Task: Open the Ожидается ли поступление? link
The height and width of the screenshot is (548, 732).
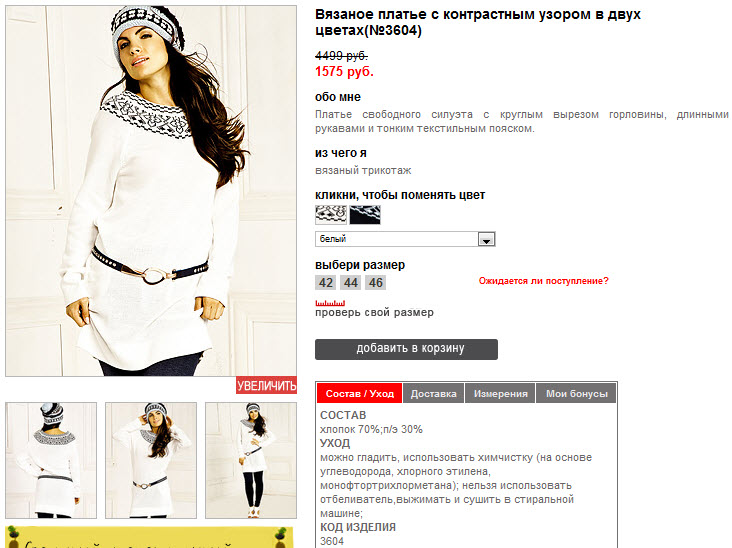Action: [x=543, y=281]
